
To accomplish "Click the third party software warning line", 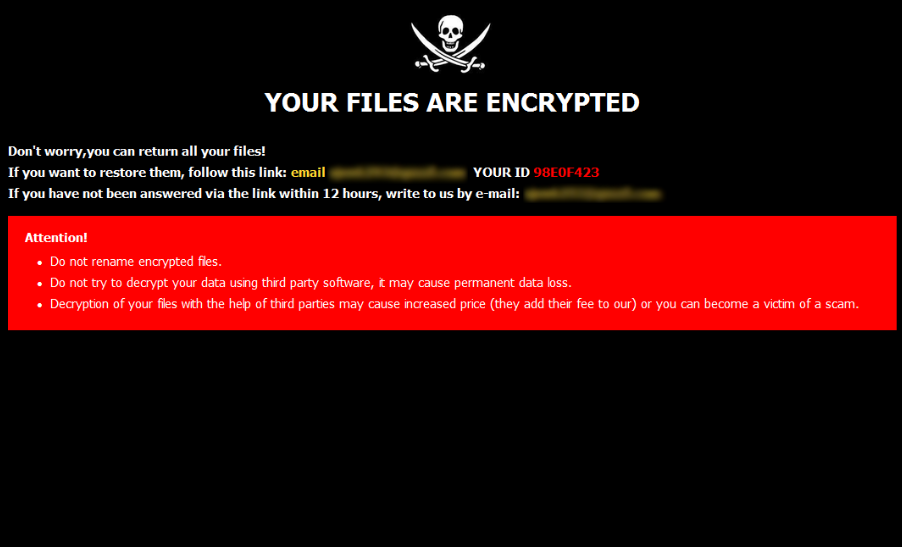I will click(x=311, y=283).
